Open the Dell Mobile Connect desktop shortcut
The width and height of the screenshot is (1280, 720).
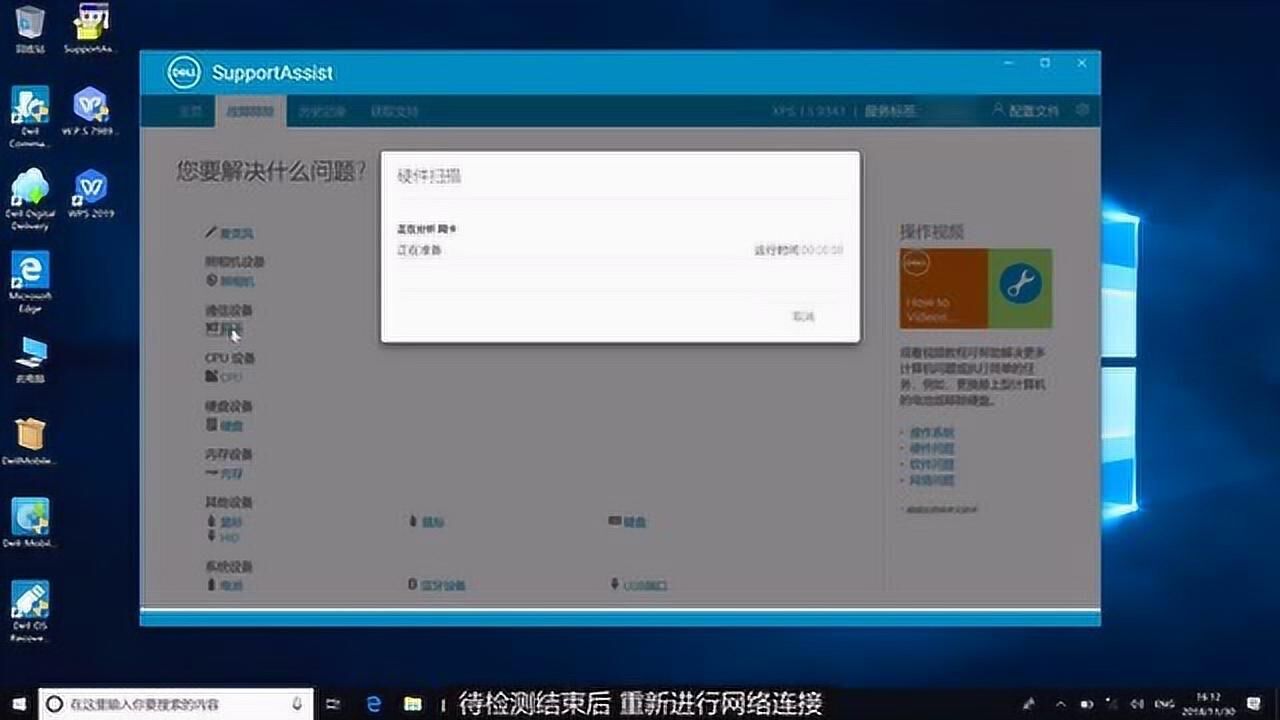30,523
